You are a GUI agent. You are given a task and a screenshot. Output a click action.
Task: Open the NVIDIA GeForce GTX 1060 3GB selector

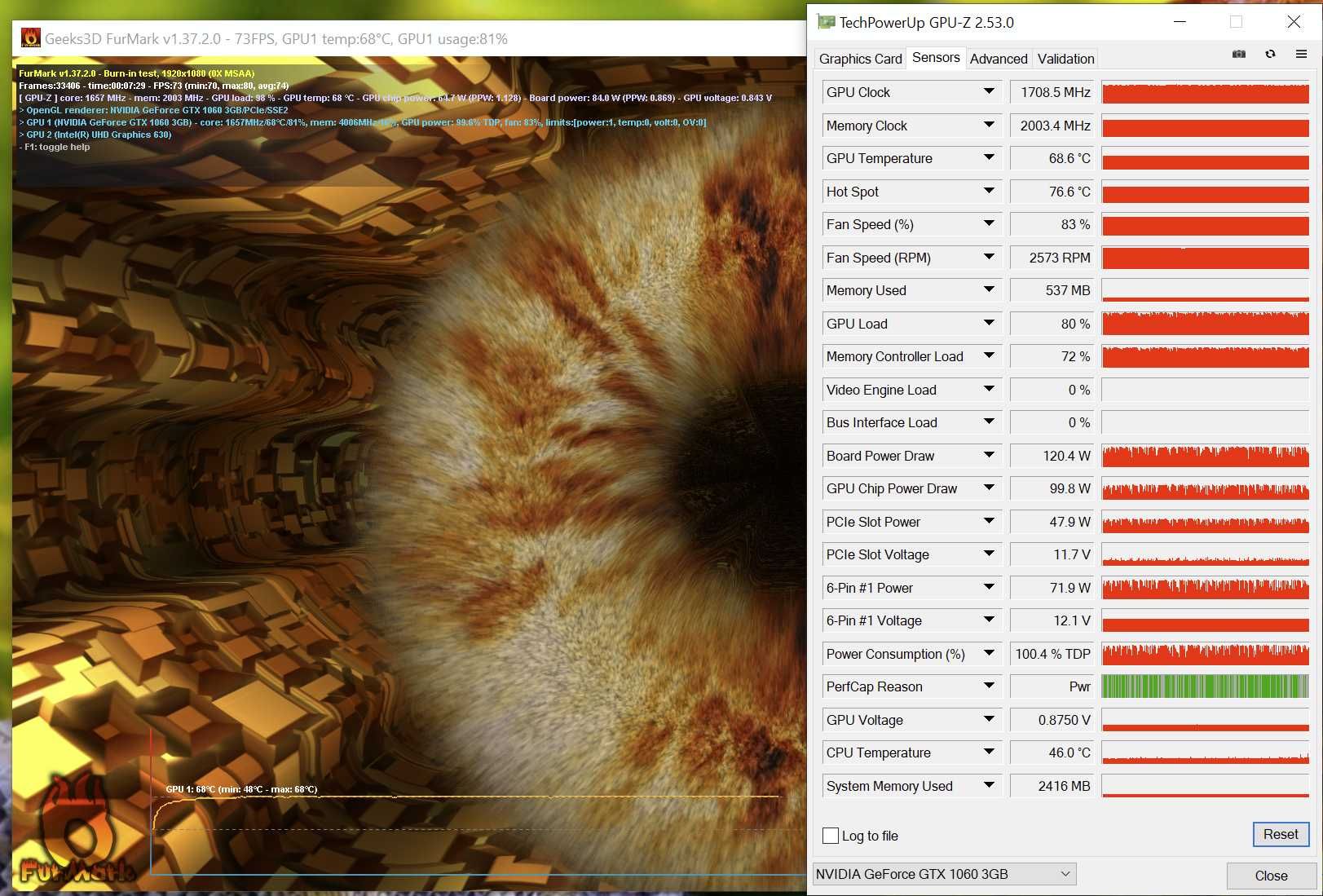pyautogui.click(x=944, y=874)
